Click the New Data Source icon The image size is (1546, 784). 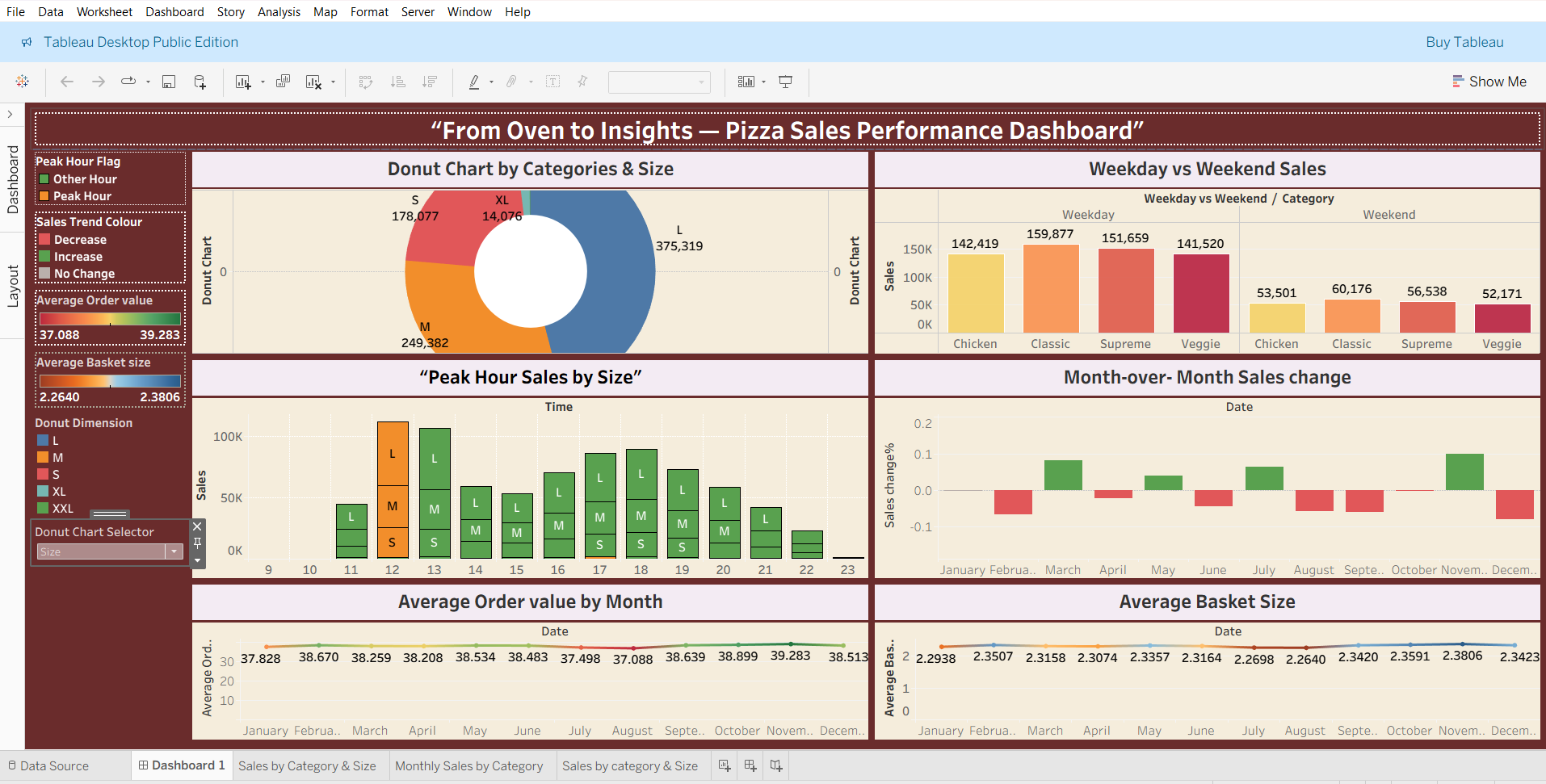click(200, 82)
